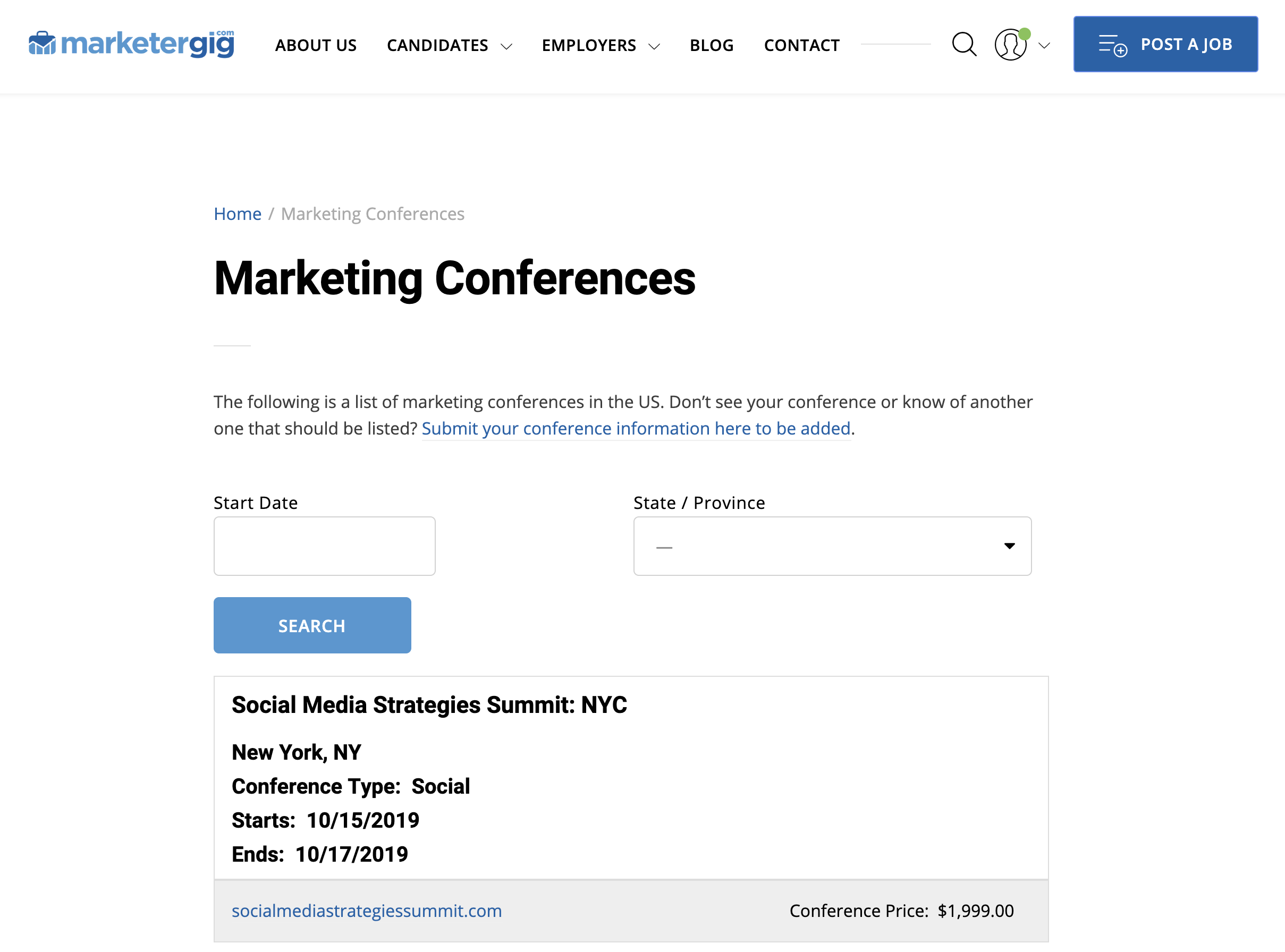The height and width of the screenshot is (952, 1285).
Task: Select the About Us menu item
Action: tap(316, 45)
